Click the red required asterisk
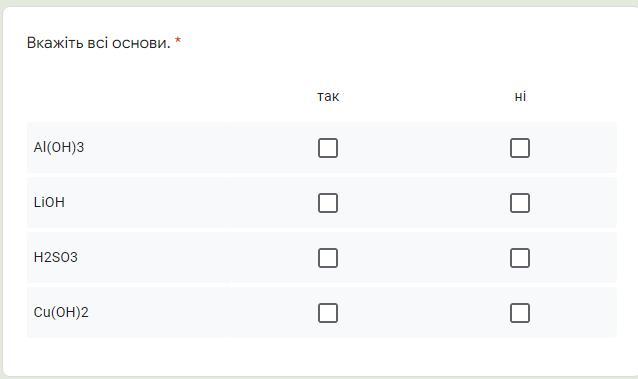Viewport: 638px width, 379px height. 178,40
